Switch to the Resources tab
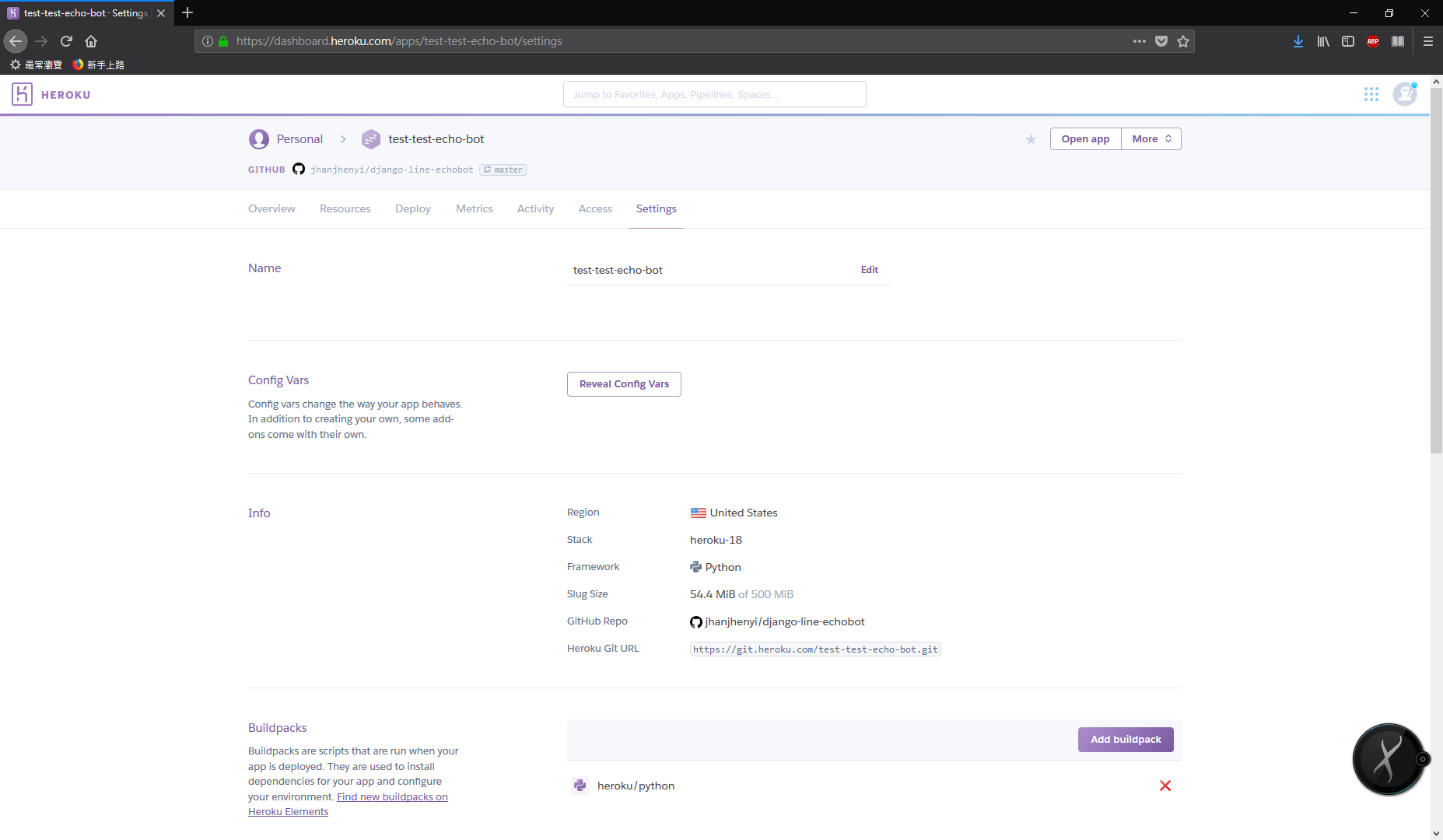This screenshot has height=840, width=1443. 345,208
